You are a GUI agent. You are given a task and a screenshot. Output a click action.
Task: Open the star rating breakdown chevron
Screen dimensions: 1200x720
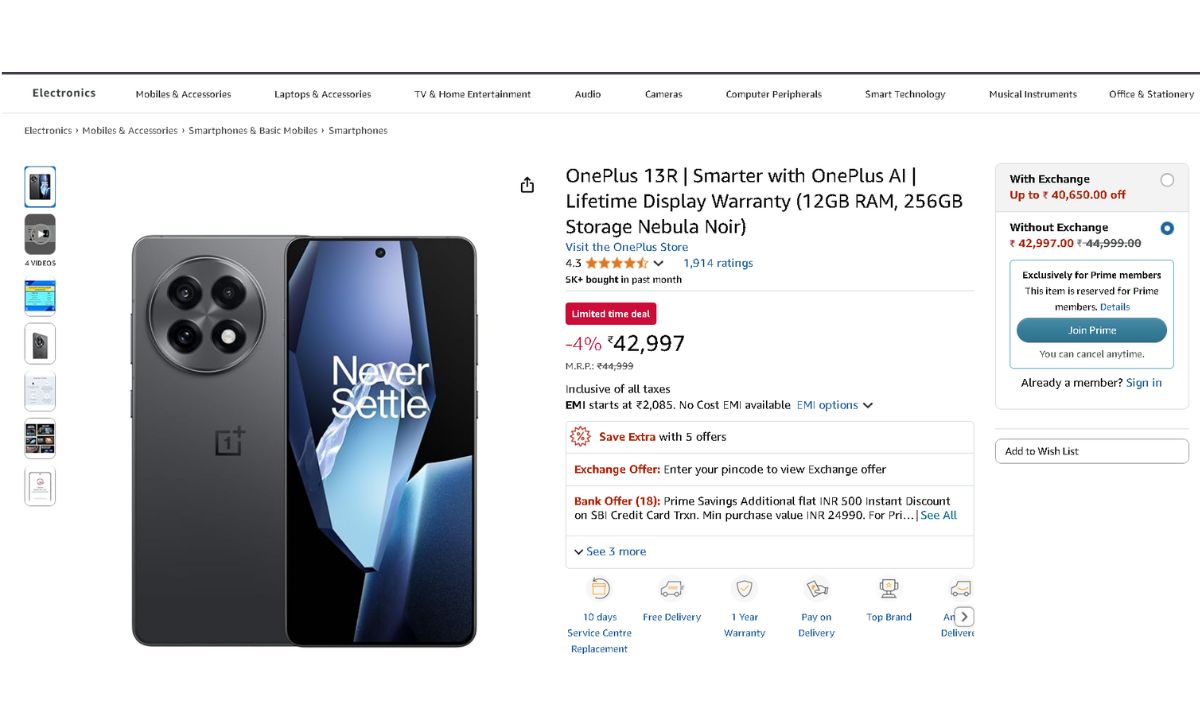[658, 264]
